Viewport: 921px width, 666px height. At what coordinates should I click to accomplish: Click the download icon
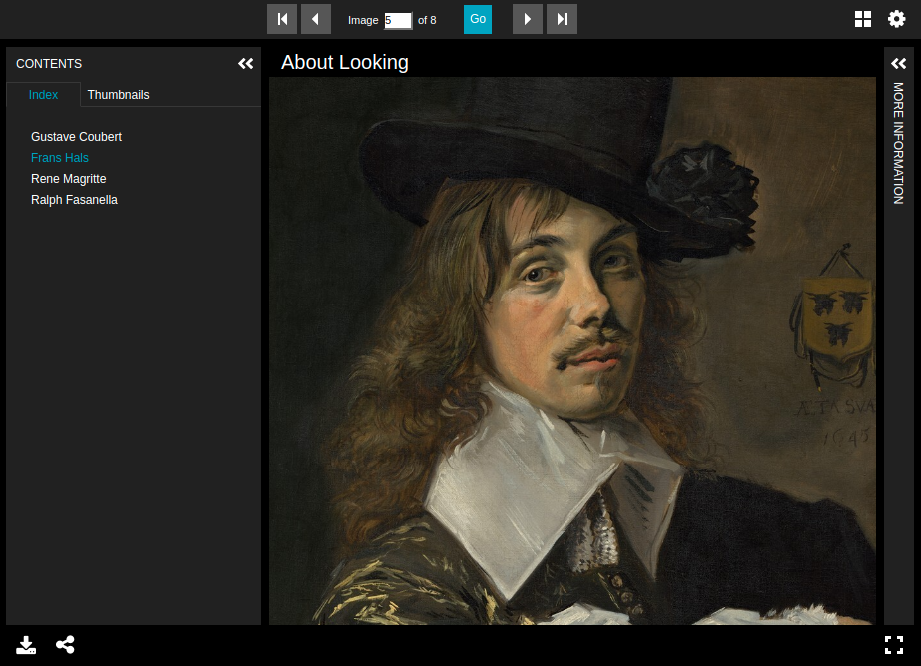coord(26,645)
